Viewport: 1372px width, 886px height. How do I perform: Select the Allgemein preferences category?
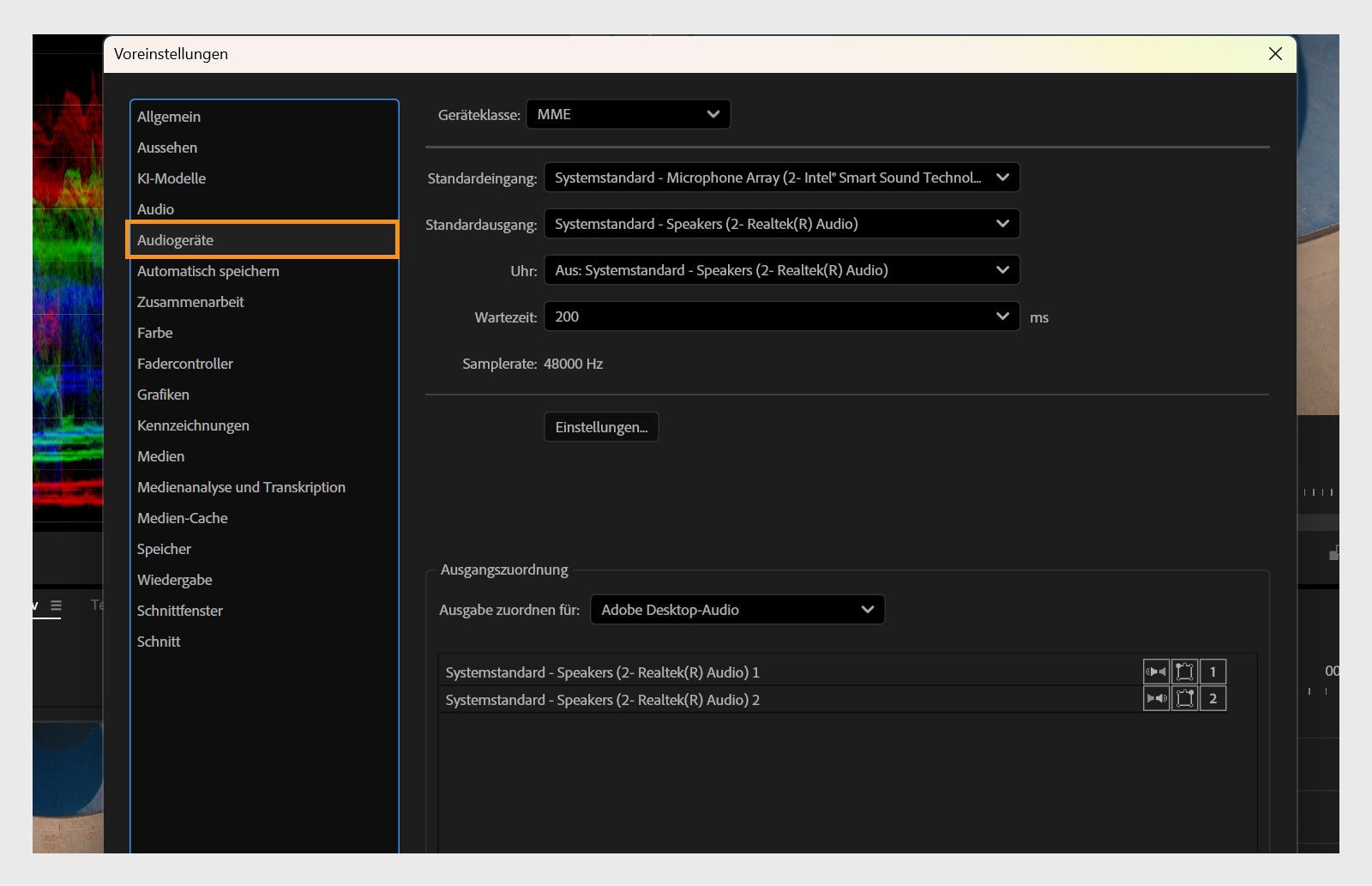click(x=169, y=117)
